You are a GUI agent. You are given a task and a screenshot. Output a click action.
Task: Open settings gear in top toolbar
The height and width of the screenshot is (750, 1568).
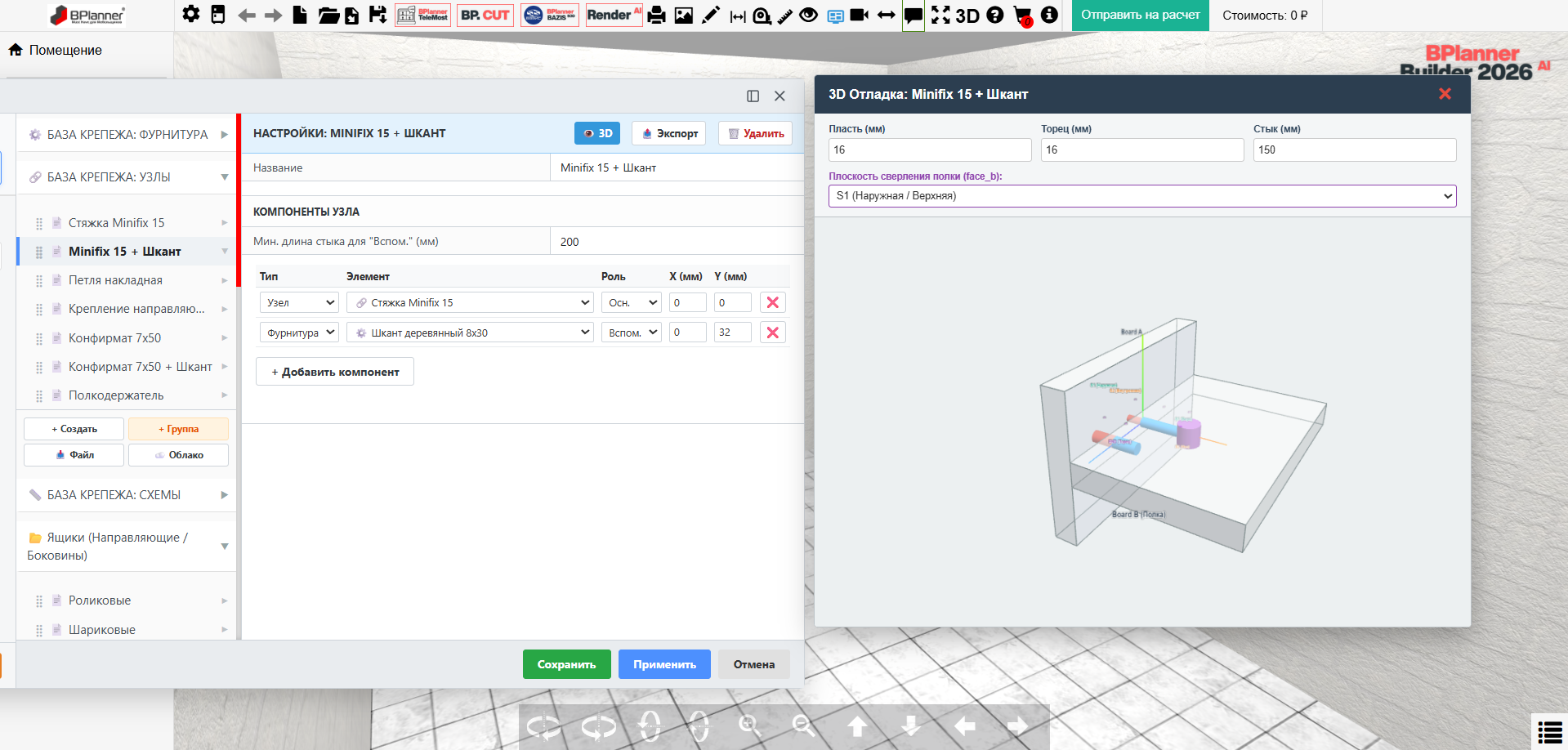coord(191,15)
